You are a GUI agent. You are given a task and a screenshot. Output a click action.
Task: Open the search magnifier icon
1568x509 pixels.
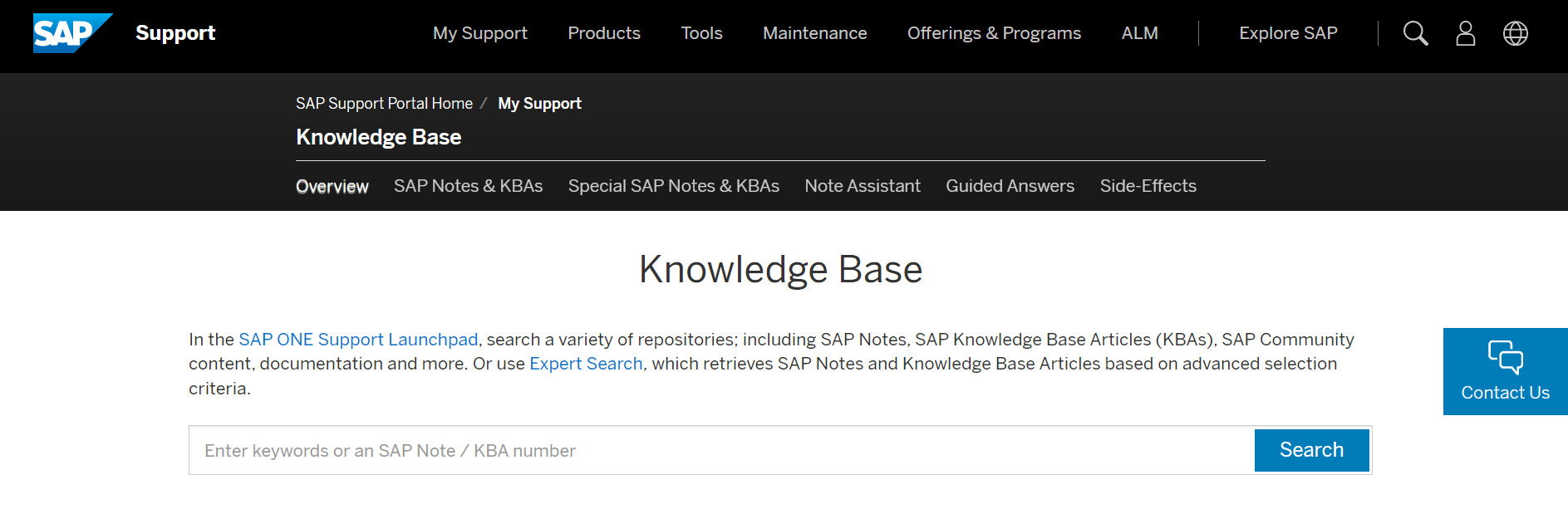point(1415,33)
